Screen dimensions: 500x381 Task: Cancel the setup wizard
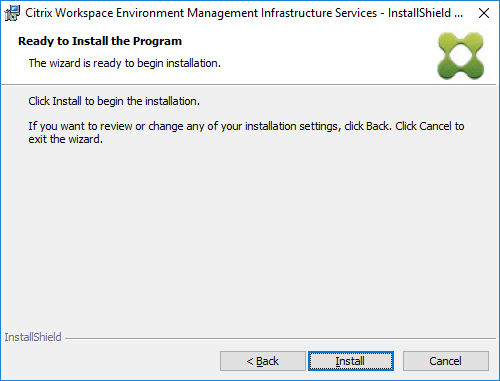click(x=446, y=361)
